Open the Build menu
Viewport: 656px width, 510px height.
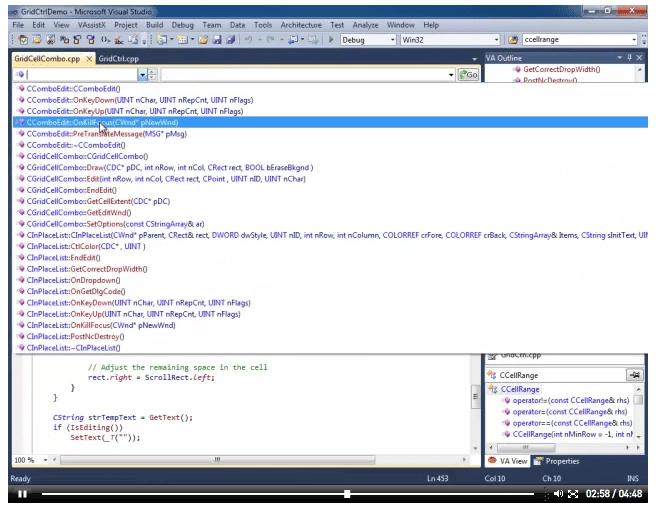pyautogui.click(x=155, y=25)
